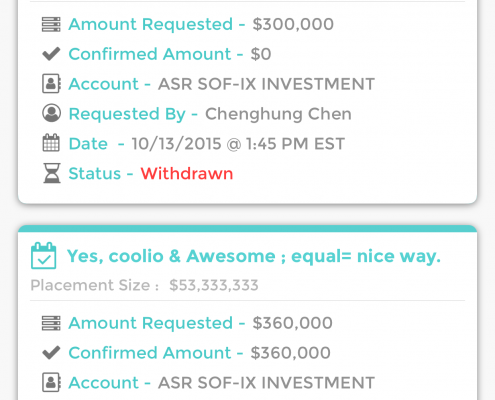Click the 10/13/2015 @ 1:45 PM EST date

pos(238,144)
